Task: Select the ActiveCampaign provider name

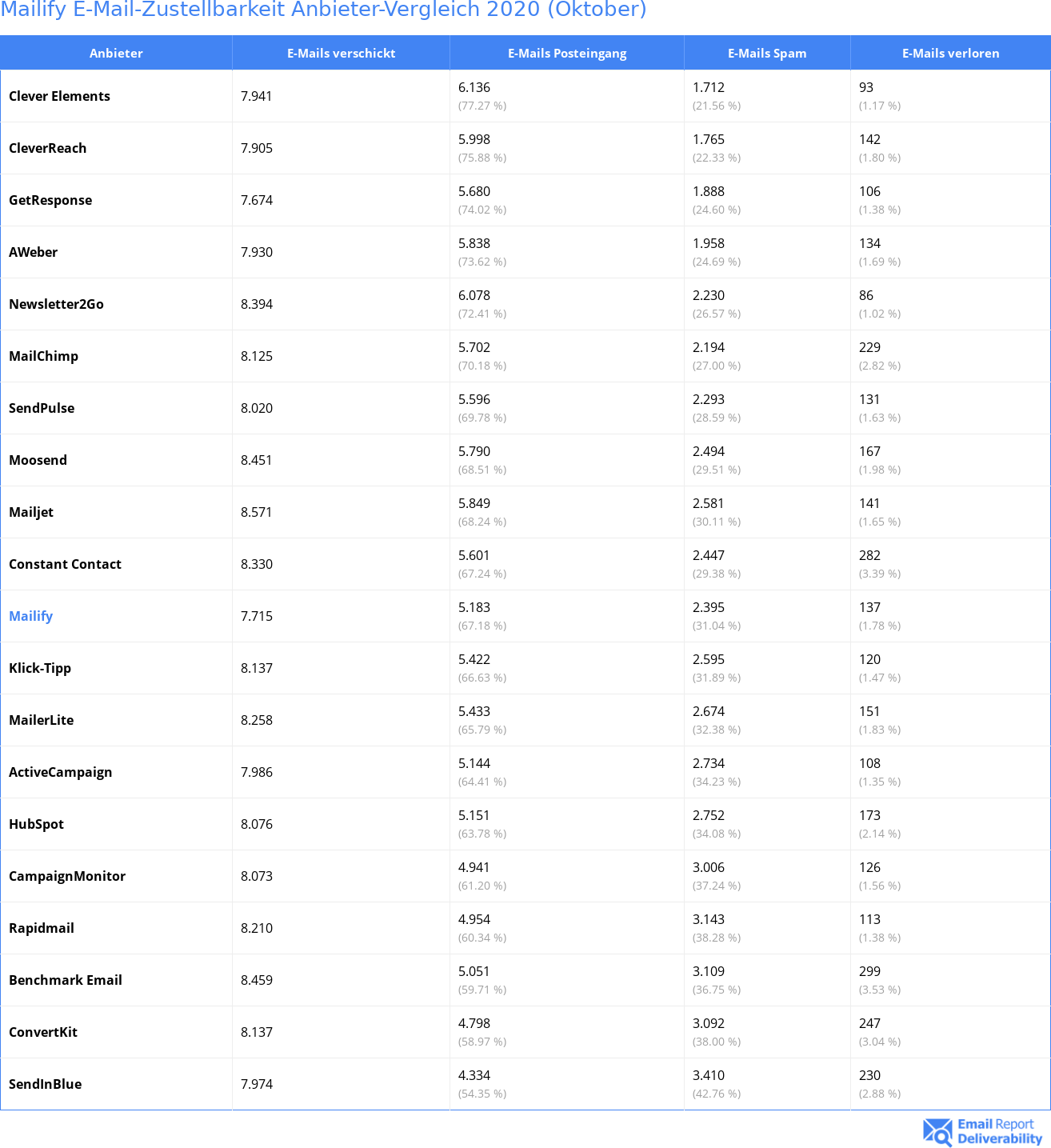Action: coord(60,772)
